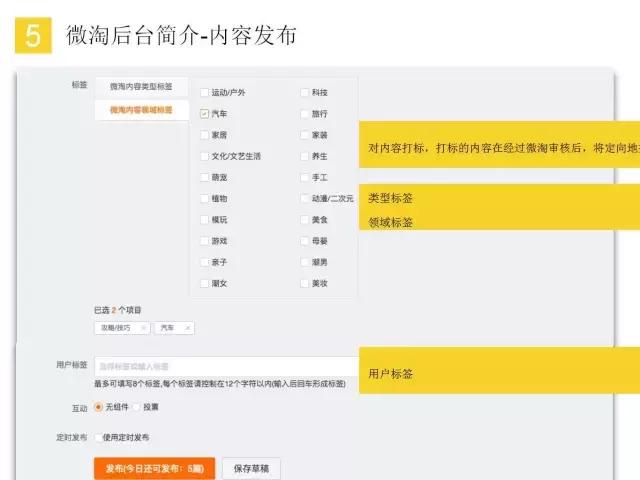The width and height of the screenshot is (640, 480).
Task: Click the 标签 field label
Action: click(x=80, y=85)
